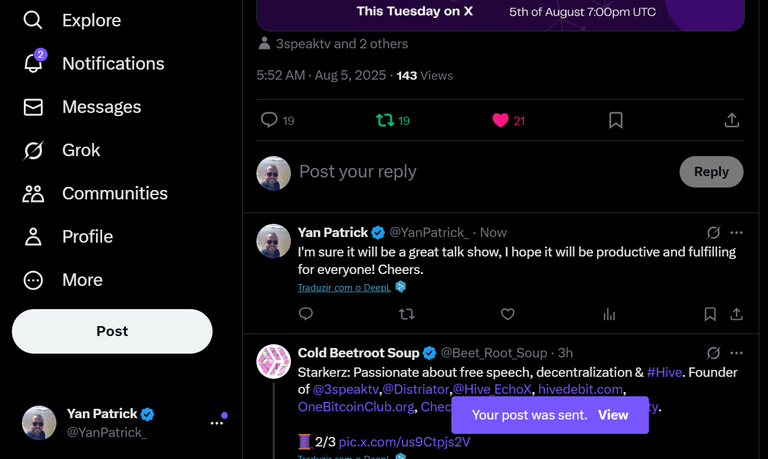
Task: Open Explore from the sidebar
Action: tap(72, 21)
